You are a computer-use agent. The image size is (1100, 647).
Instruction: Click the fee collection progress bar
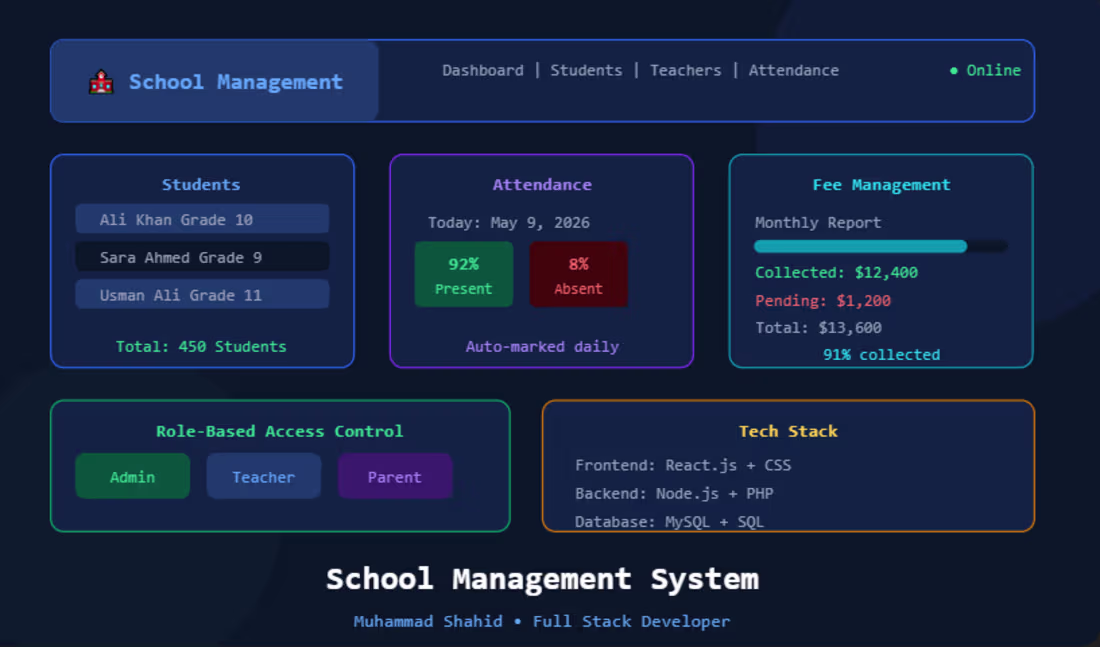tap(881, 246)
